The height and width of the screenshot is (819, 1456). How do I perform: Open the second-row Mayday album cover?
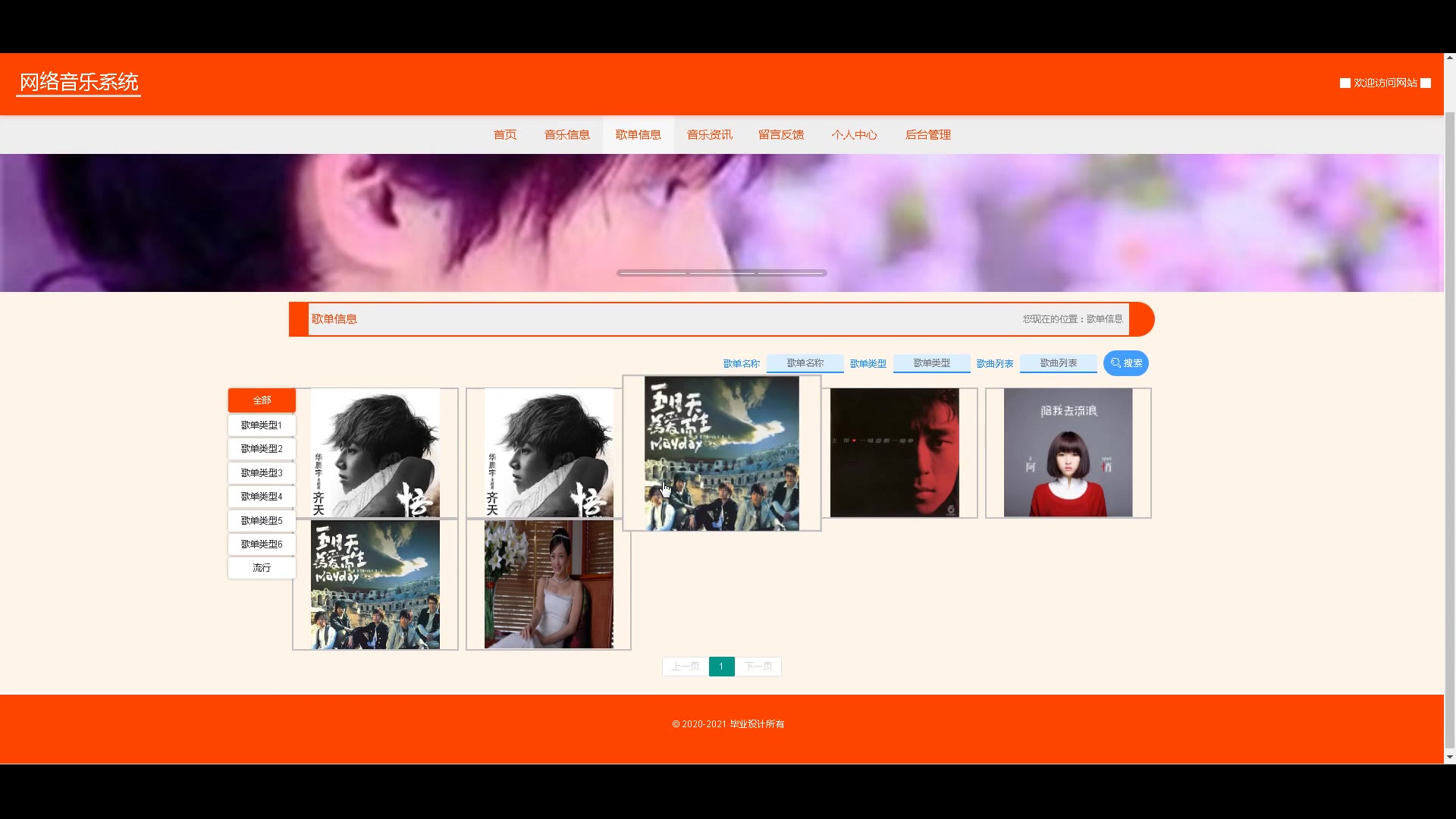click(x=375, y=584)
